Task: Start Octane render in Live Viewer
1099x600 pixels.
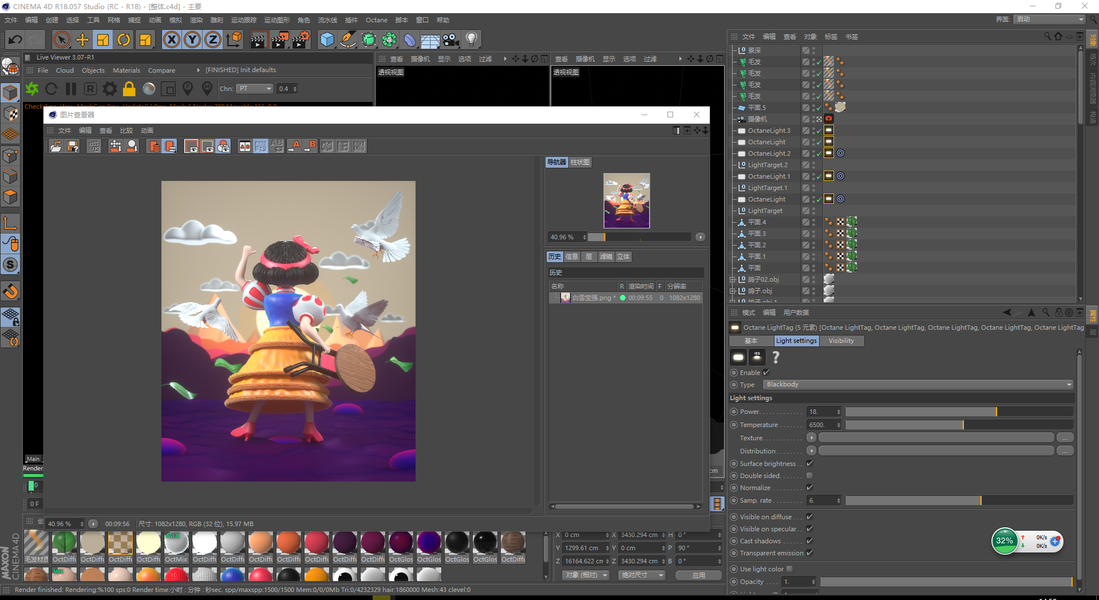Action: pyautogui.click(x=32, y=89)
